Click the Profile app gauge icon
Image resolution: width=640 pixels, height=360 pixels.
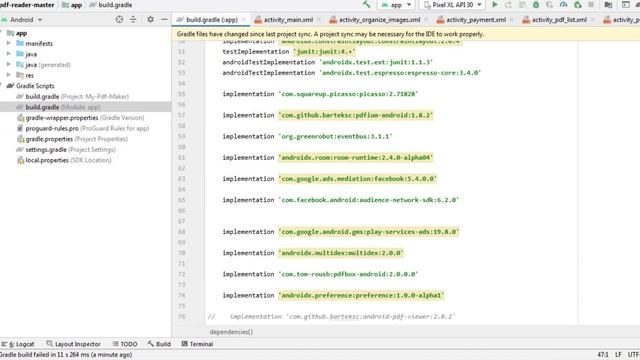tap(564, 5)
